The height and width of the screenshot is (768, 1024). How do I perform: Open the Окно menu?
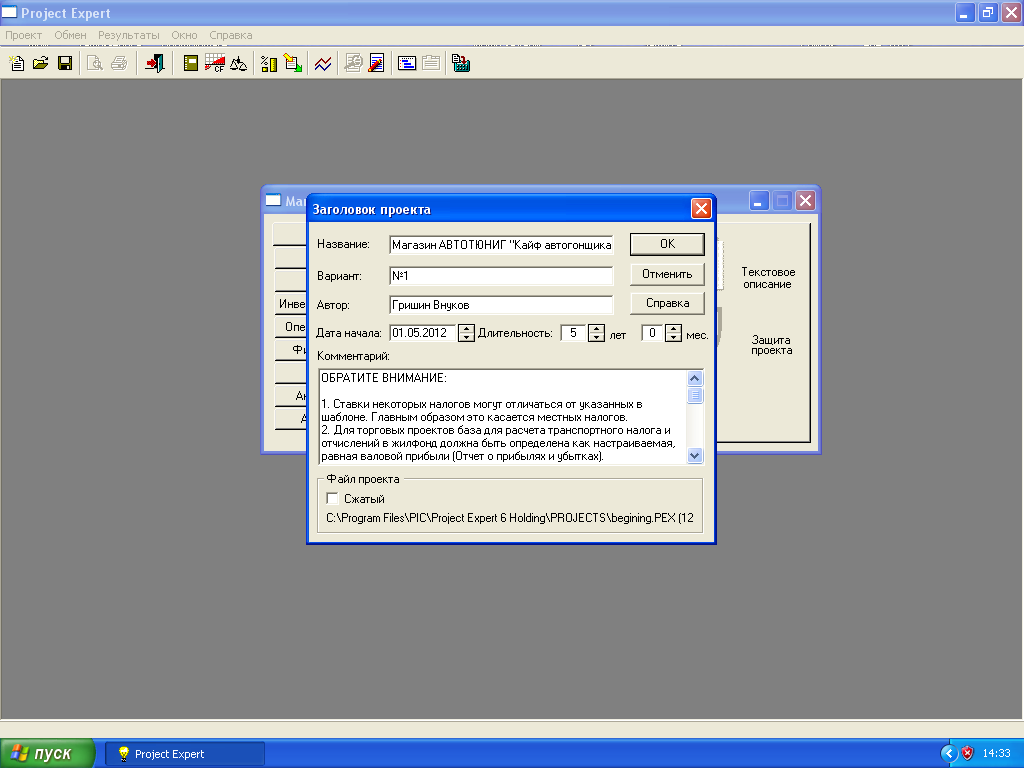pyautogui.click(x=184, y=35)
